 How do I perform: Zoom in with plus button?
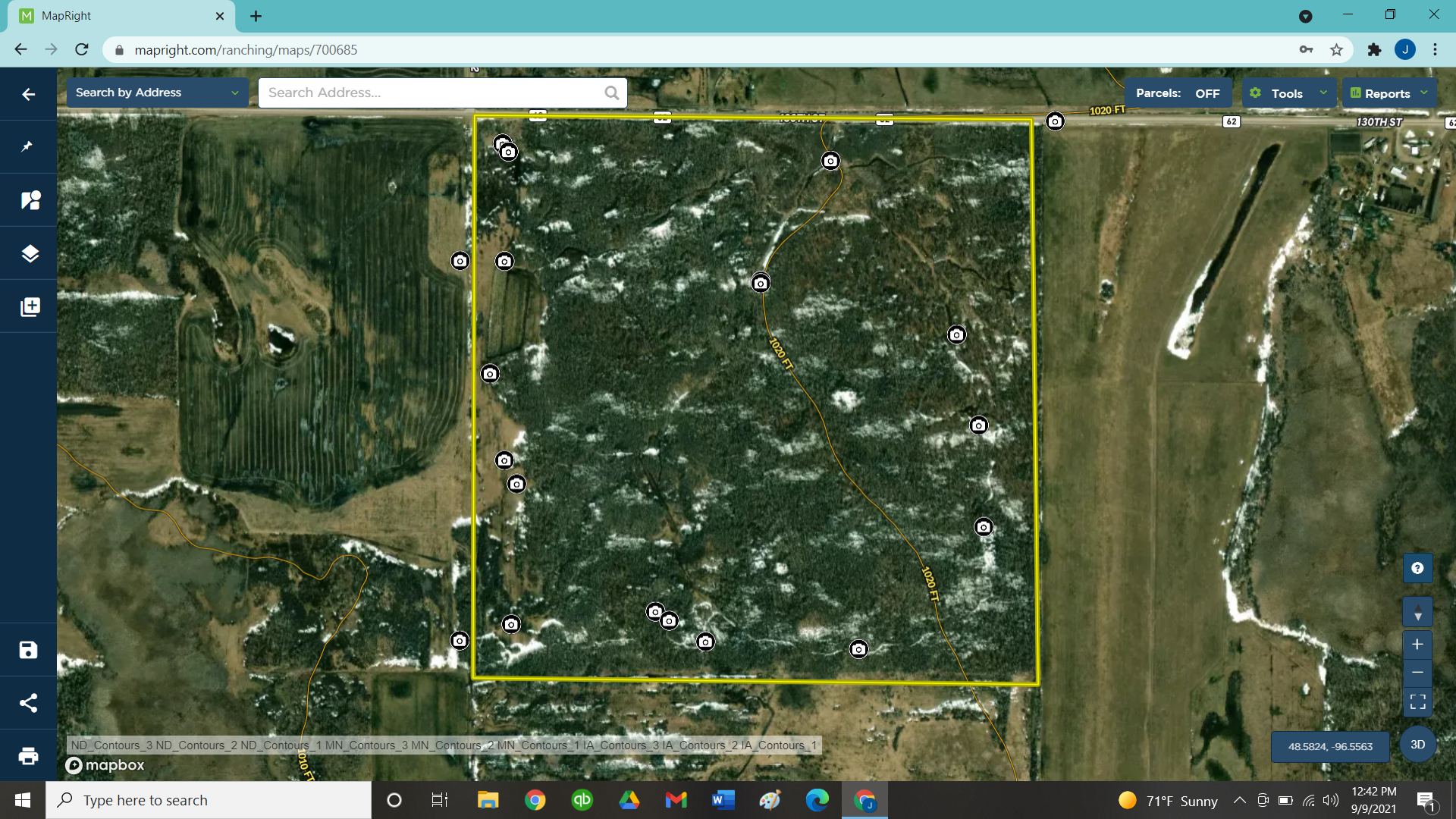(1417, 645)
